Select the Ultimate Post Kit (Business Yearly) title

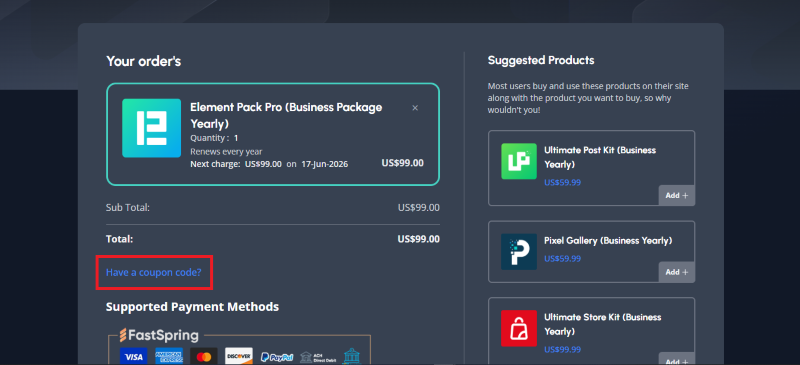pyautogui.click(x=600, y=157)
